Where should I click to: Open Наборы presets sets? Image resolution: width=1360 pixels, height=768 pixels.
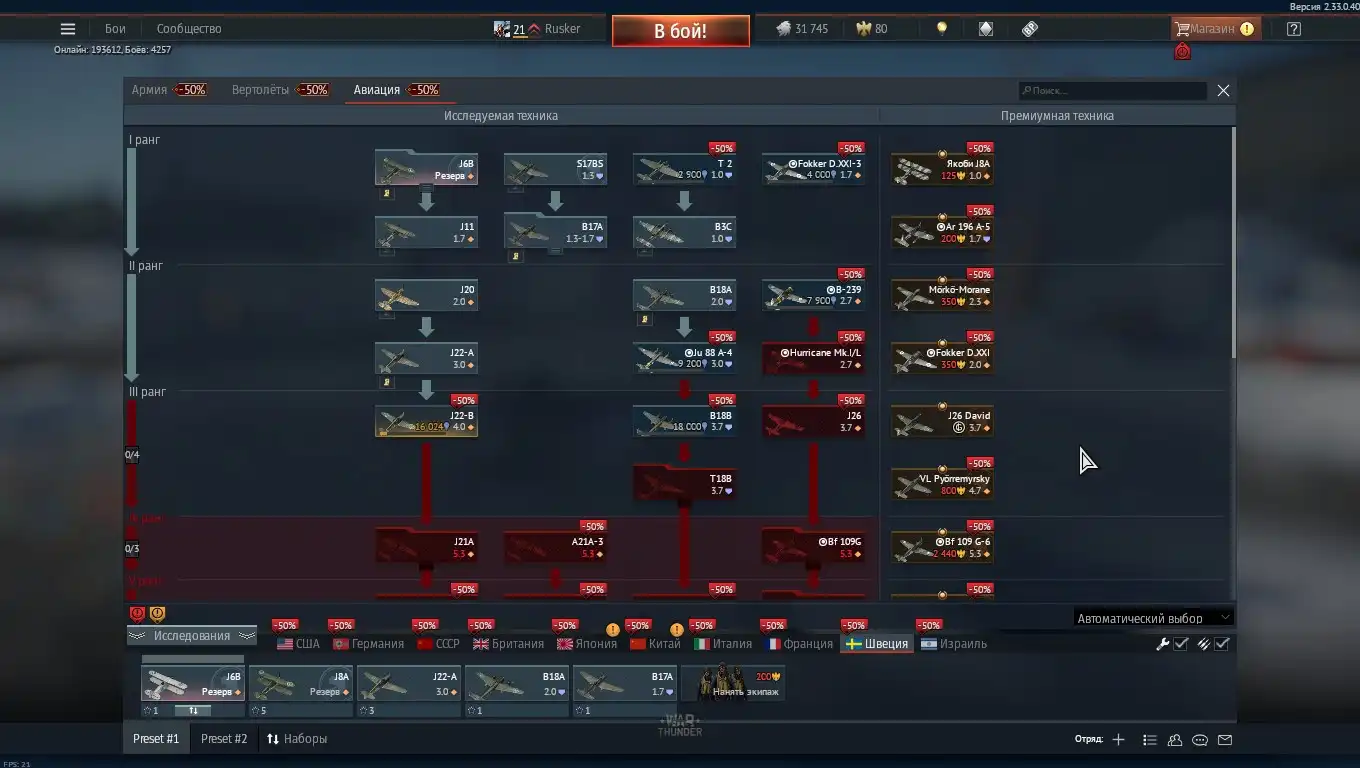(x=297, y=739)
